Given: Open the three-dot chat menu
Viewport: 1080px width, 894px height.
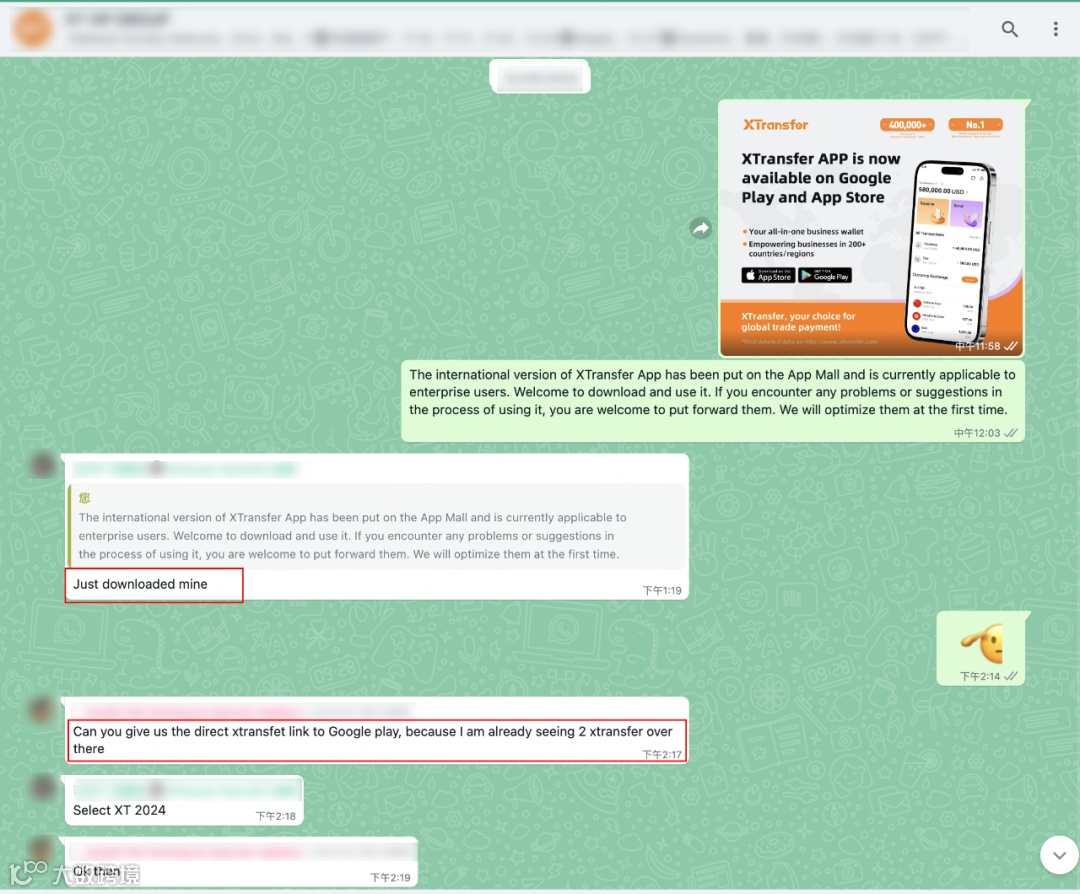Looking at the screenshot, I should click(1055, 29).
